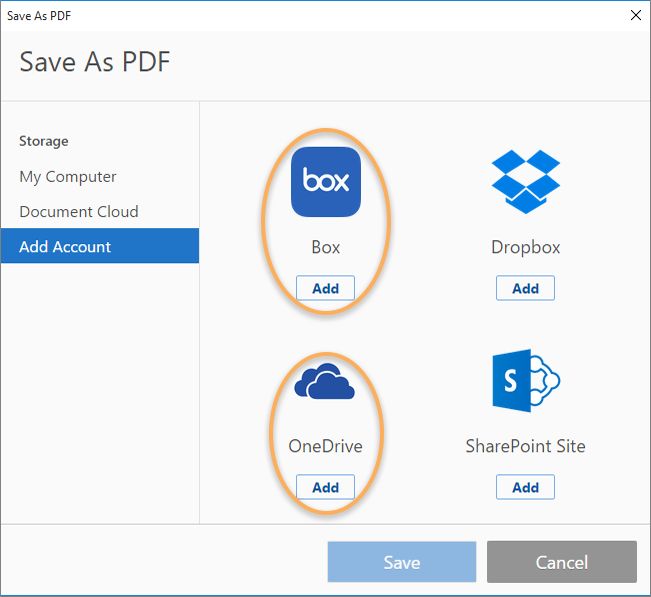This screenshot has height=597, width=651.
Task: Click the Save button
Action: click(x=402, y=562)
